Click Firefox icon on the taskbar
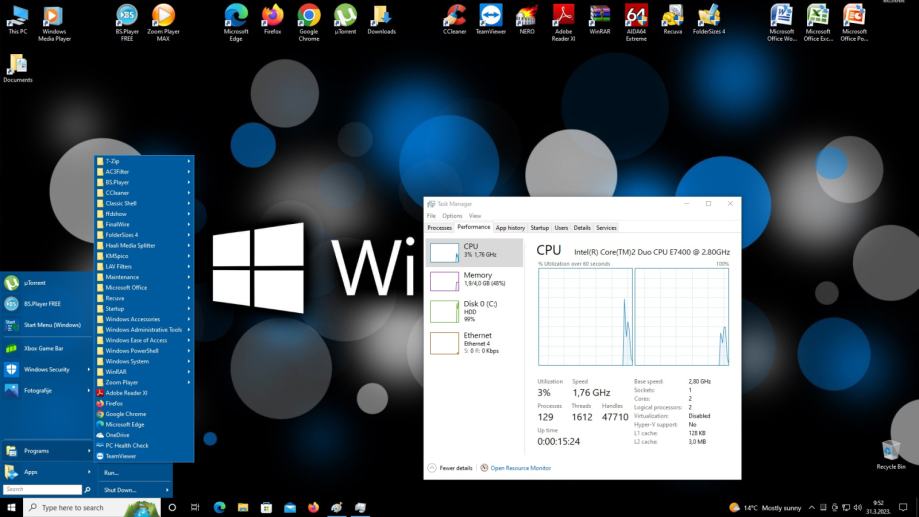Viewport: 919px width, 517px height. point(313,507)
